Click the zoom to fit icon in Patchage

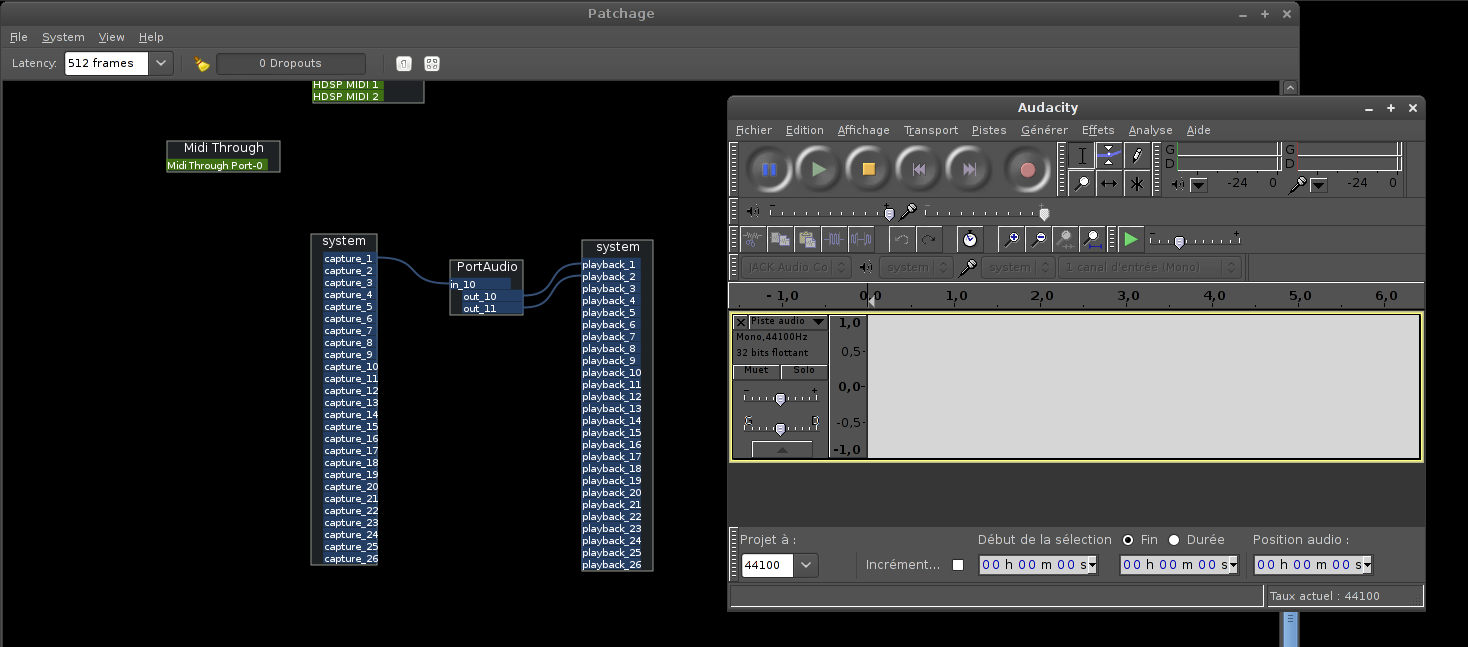pos(432,64)
